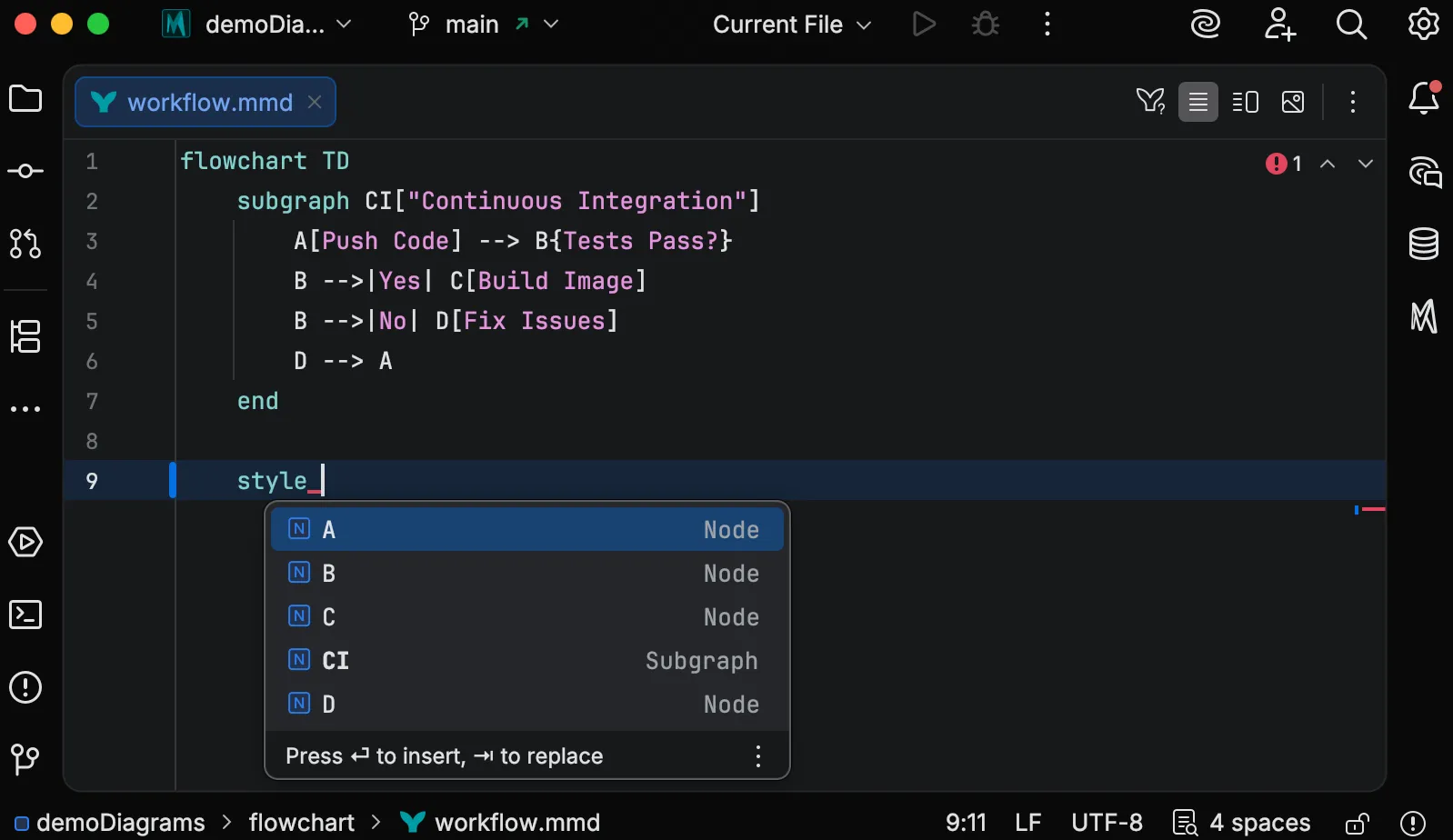The image size is (1453, 840).
Task: Switch to editor-only view mode
Action: tap(1198, 102)
